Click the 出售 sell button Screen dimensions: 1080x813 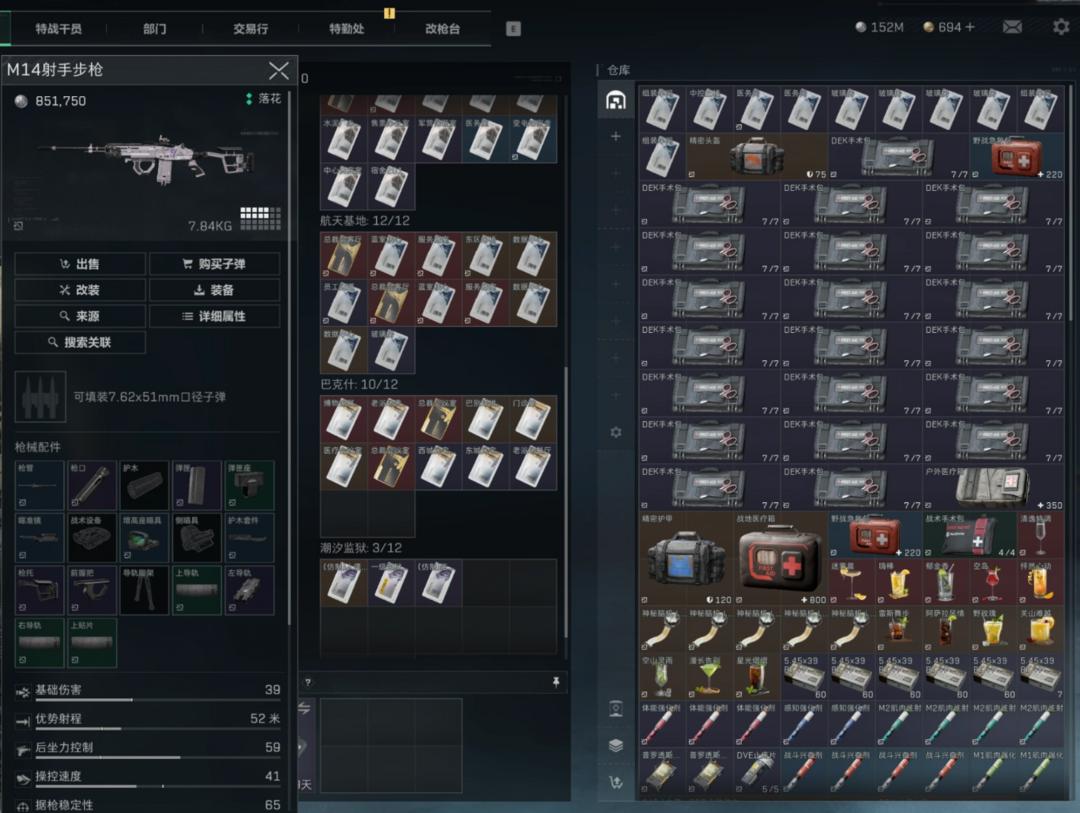click(x=80, y=264)
